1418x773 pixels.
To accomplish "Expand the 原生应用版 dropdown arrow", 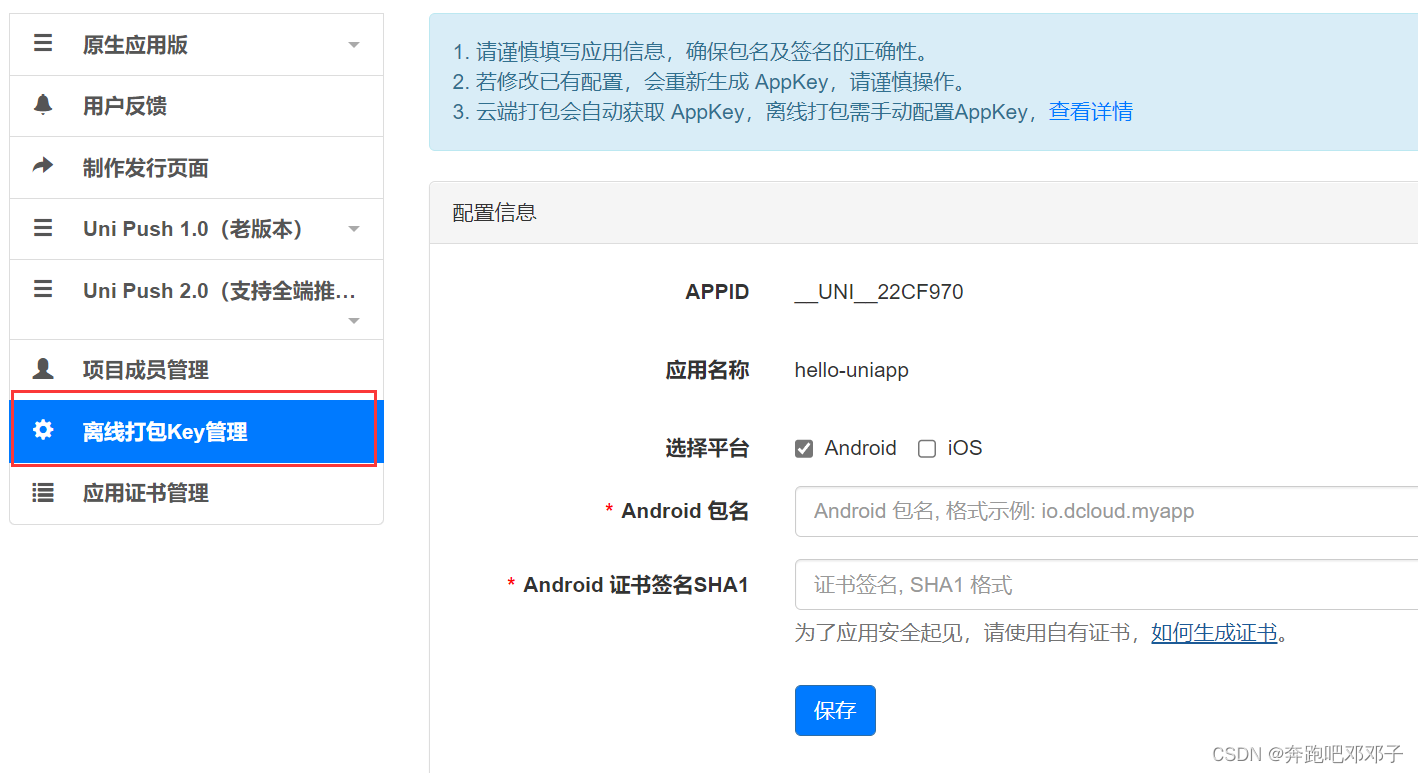I will 354,46.
